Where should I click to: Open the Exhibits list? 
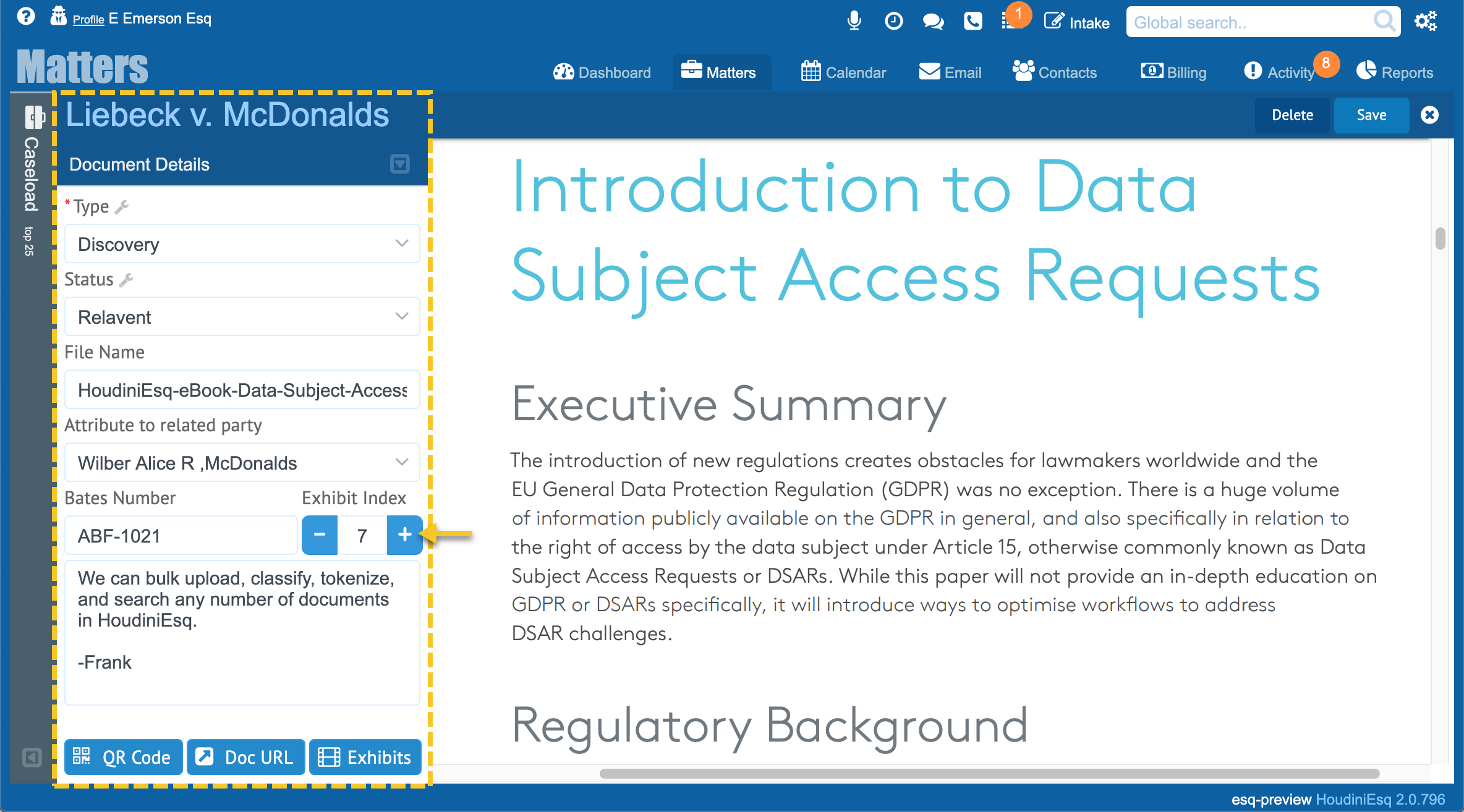[365, 757]
